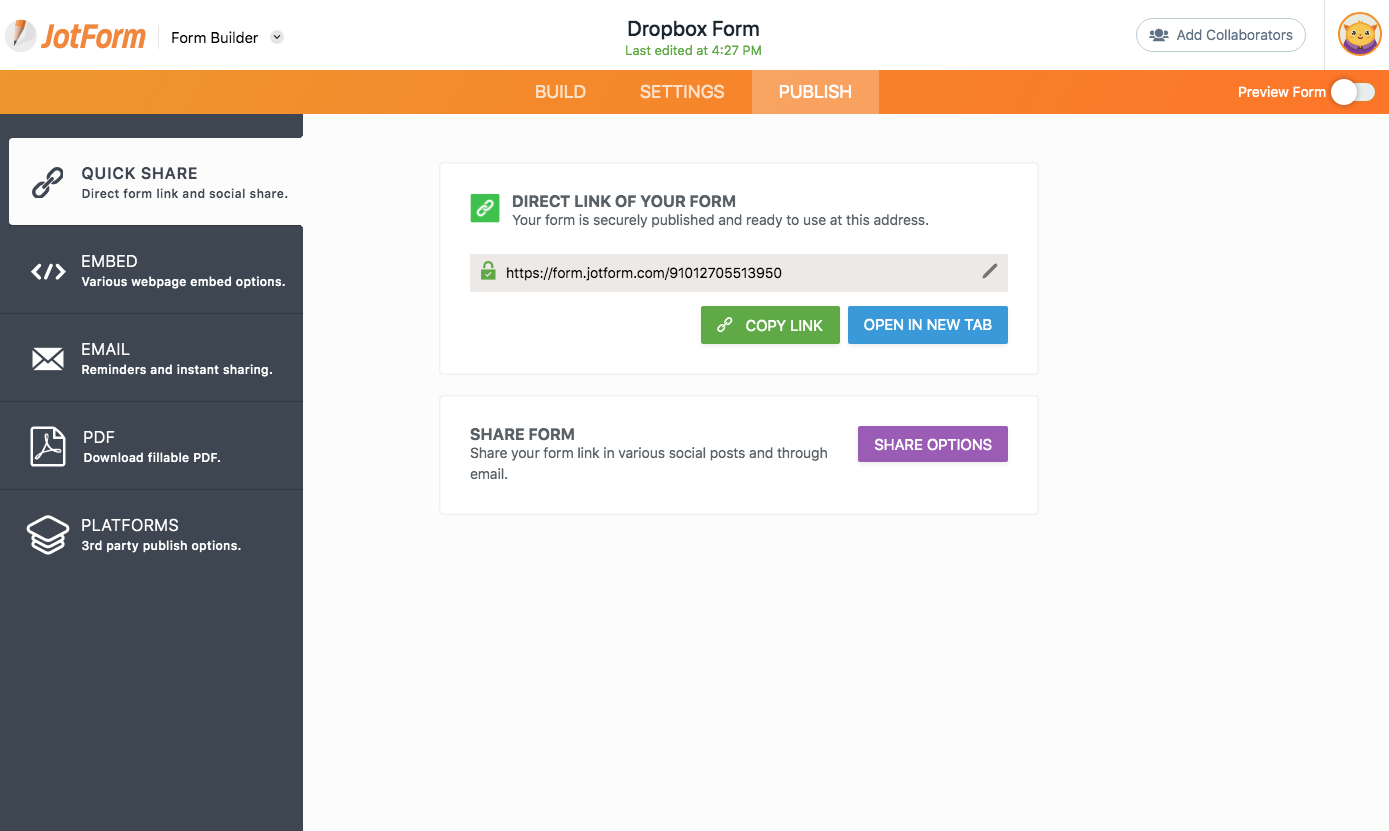The width and height of the screenshot is (1389, 831).
Task: Click the COPY LINK button
Action: (x=770, y=325)
